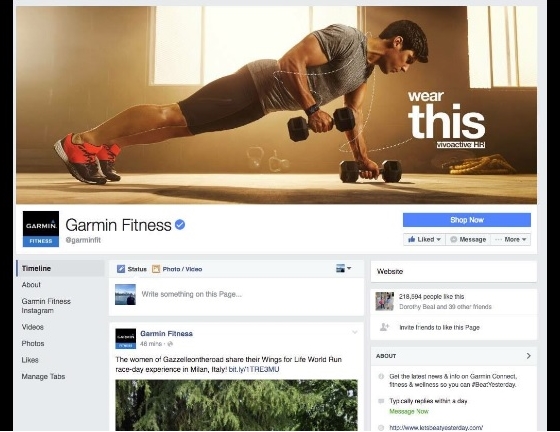The width and height of the screenshot is (560, 432).
Task: Click the Shop Now button
Action: point(467,220)
